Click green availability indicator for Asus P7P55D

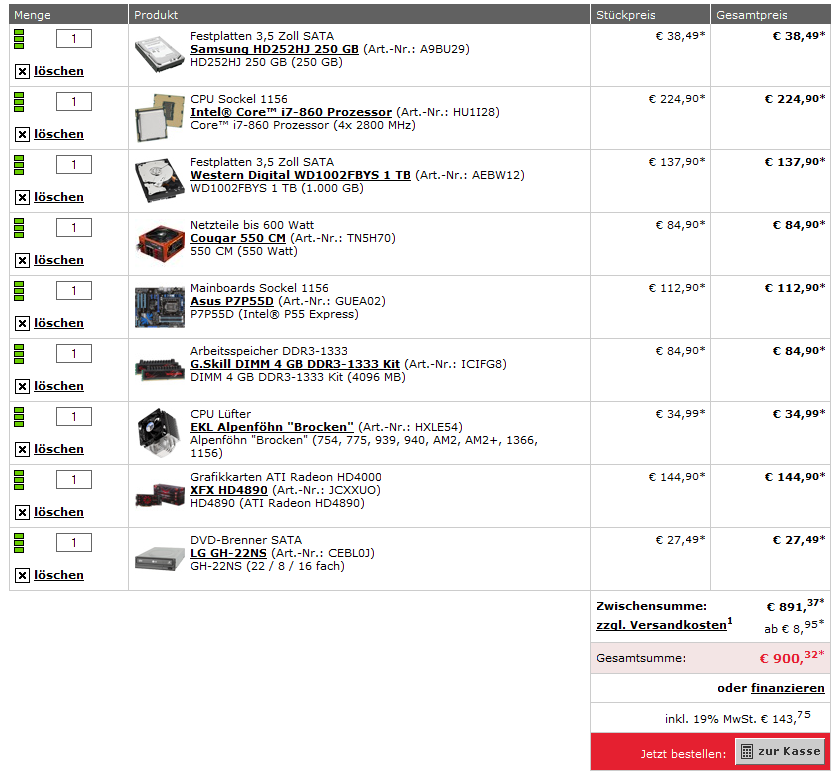coord(19,291)
